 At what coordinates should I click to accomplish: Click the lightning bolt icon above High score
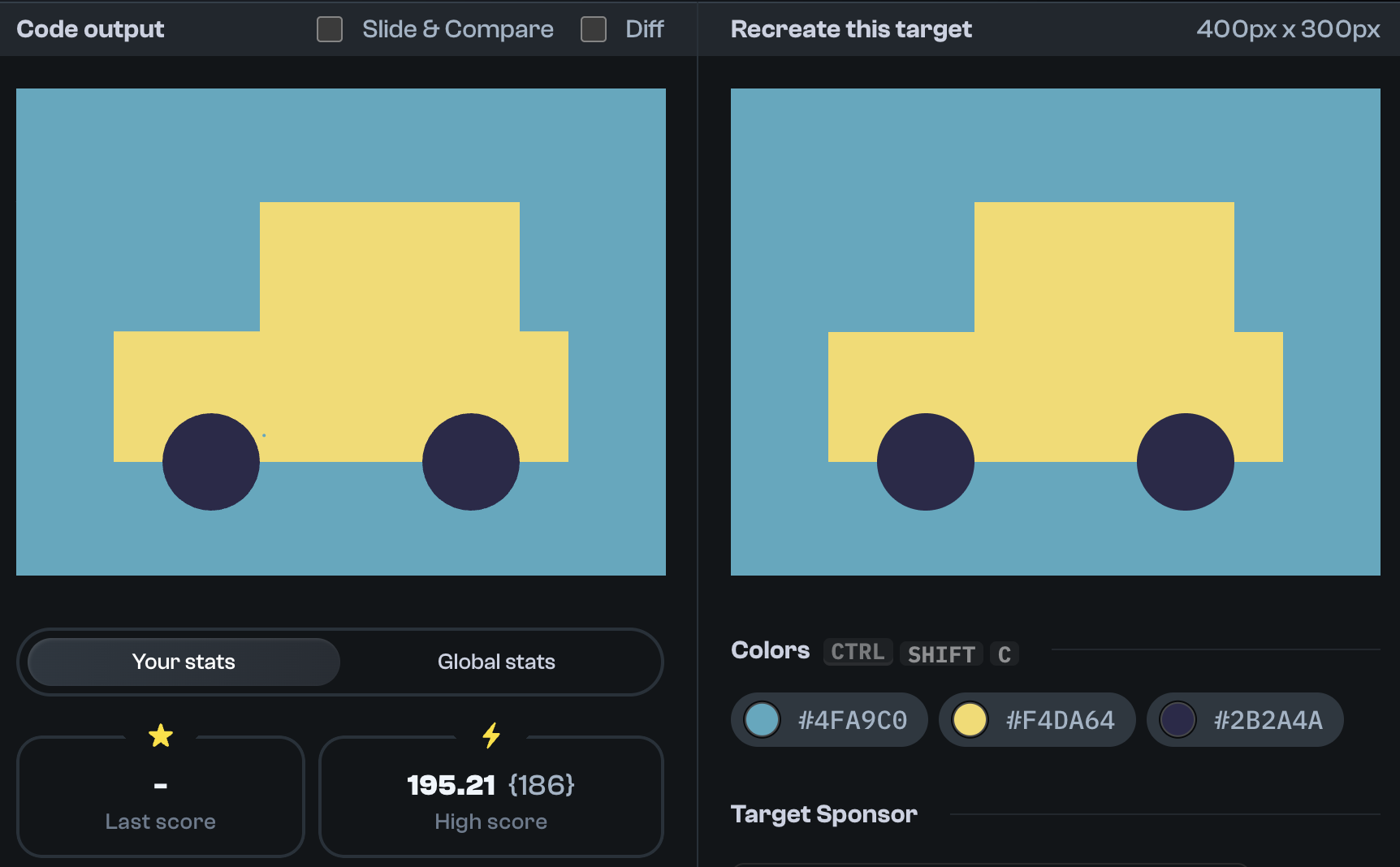tap(490, 735)
